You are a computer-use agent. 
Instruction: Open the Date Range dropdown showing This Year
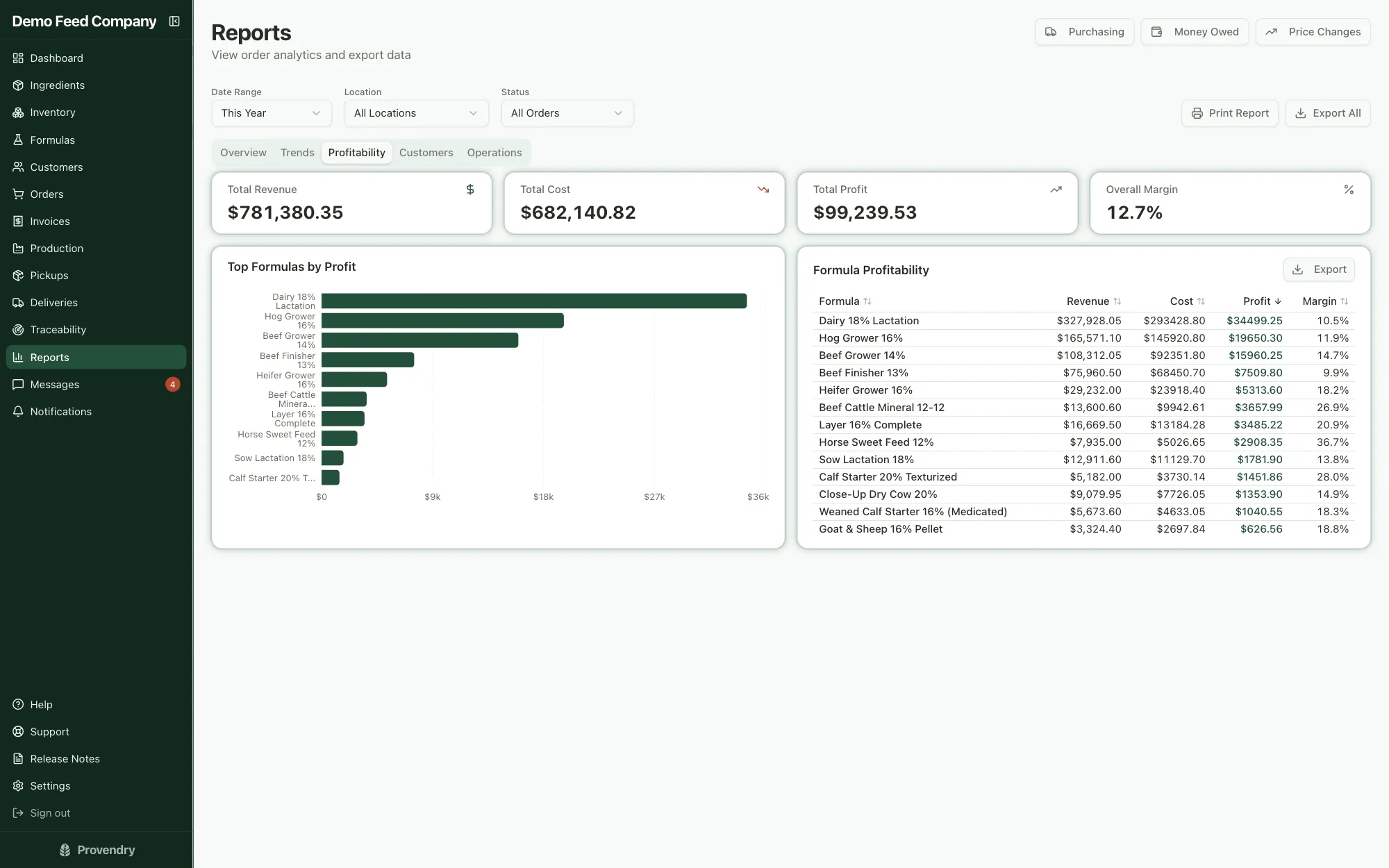tap(272, 113)
